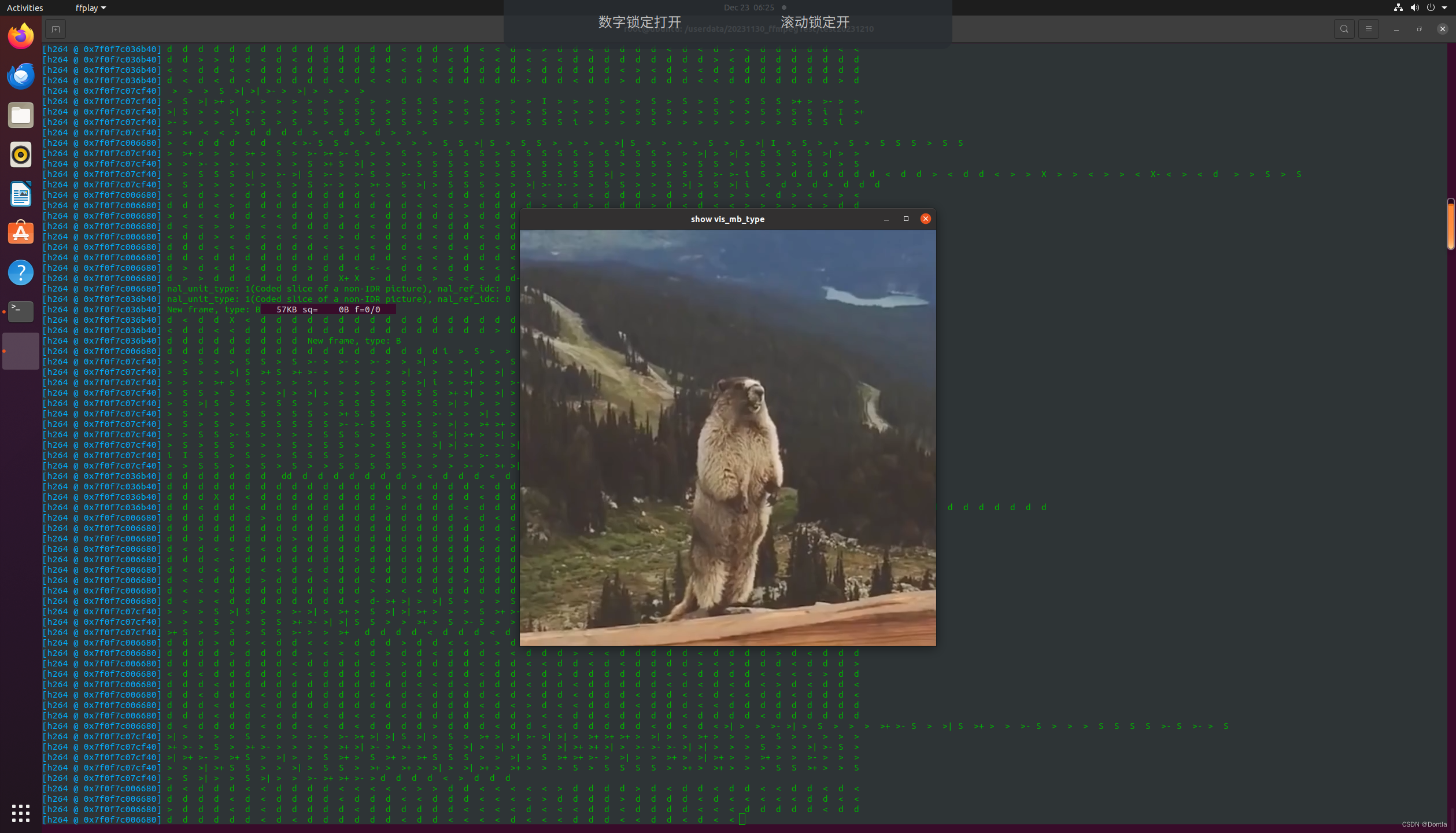Launch Thunderbird mail from dock
This screenshot has width=1456, height=833.
(x=21, y=76)
